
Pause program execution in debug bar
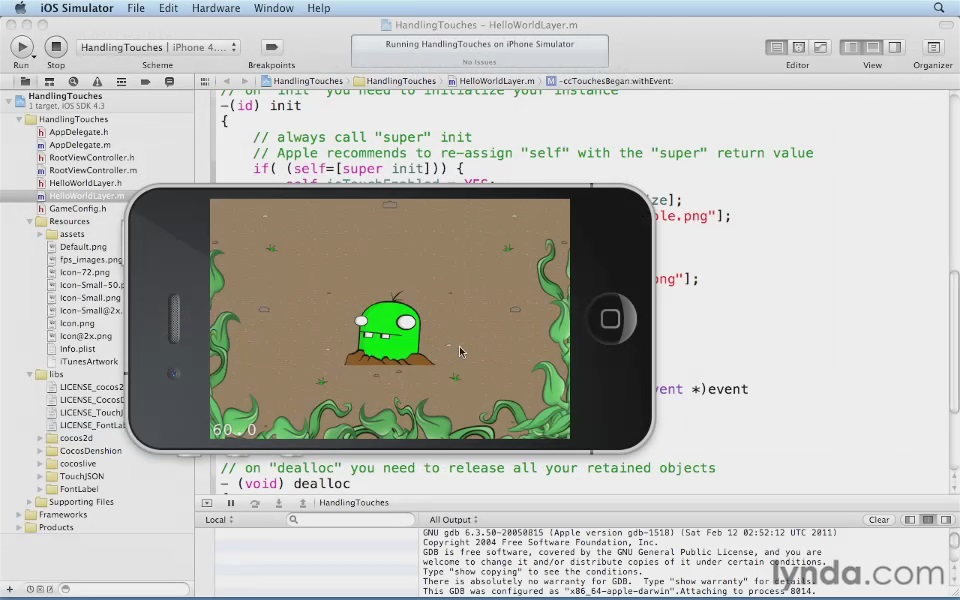231,503
